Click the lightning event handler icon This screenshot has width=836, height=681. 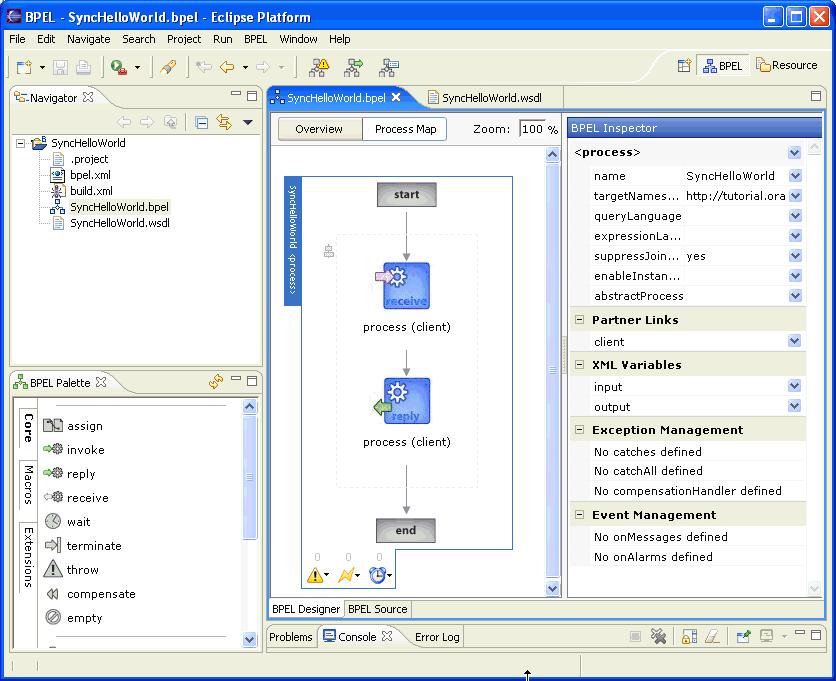pos(347,575)
